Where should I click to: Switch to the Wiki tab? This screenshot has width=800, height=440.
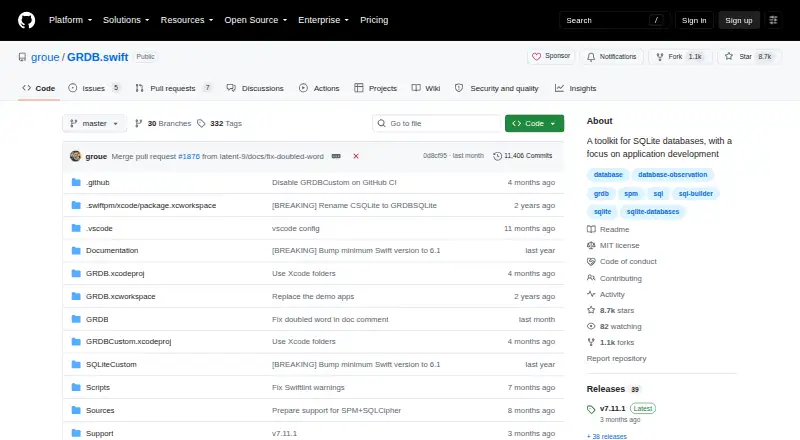coord(426,88)
